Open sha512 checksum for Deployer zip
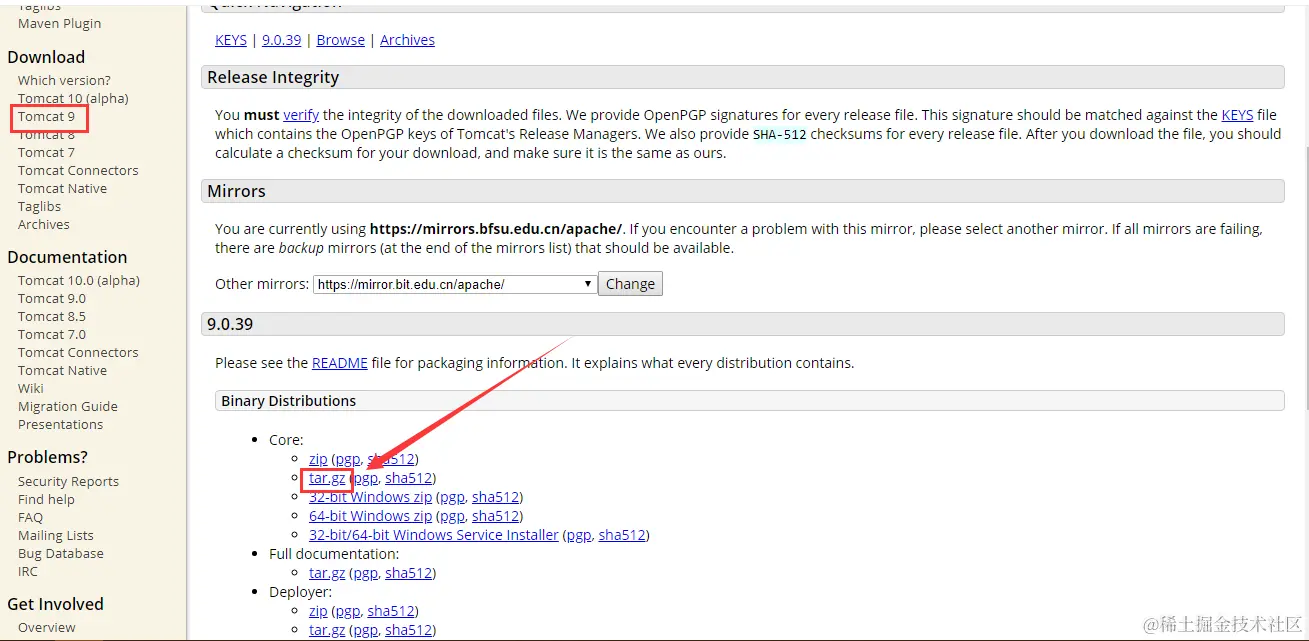Viewport: 1309px width, 641px height. tap(390, 611)
